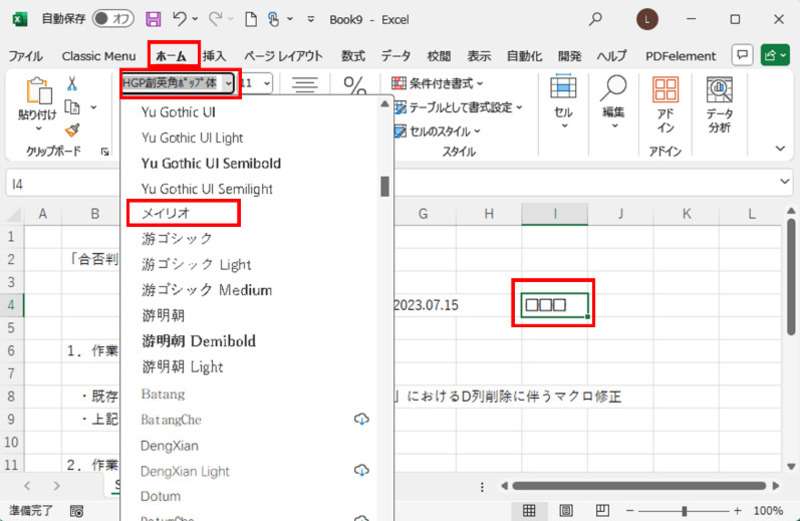Click the Touch mode hand icon
The image size is (800, 521).
click(x=273, y=19)
